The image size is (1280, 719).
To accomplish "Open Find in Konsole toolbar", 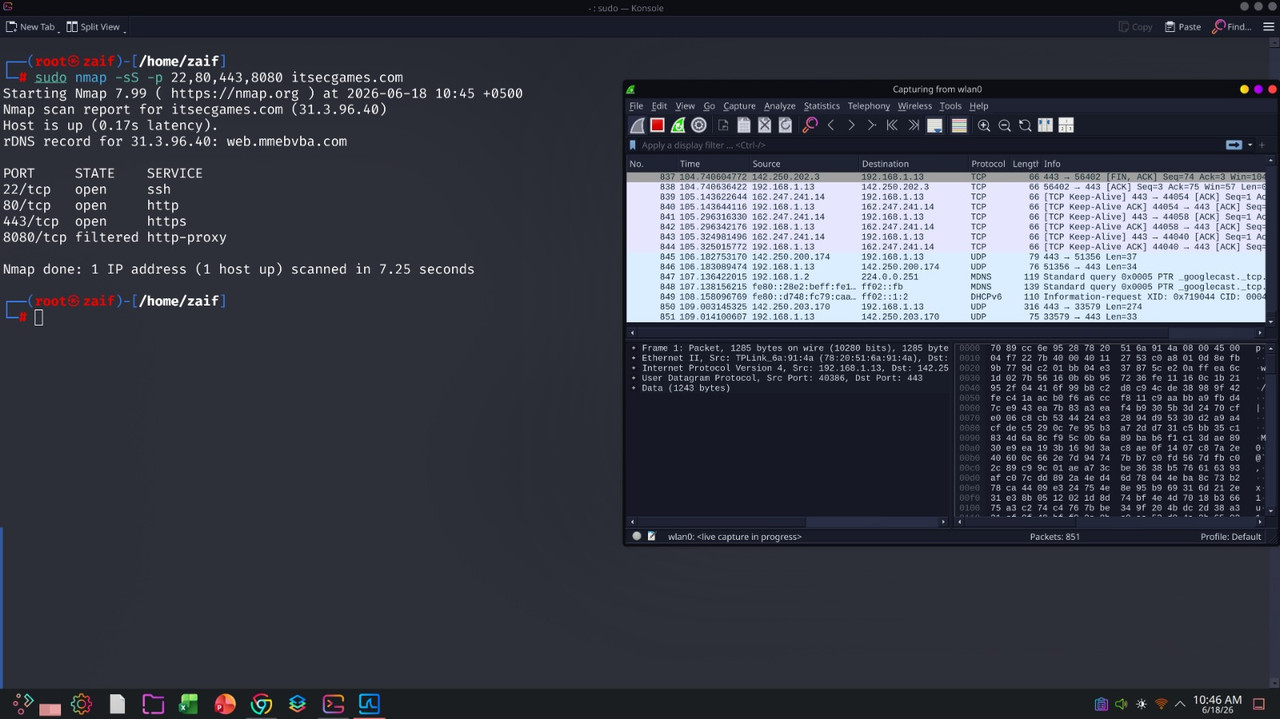I will (x=1232, y=27).
